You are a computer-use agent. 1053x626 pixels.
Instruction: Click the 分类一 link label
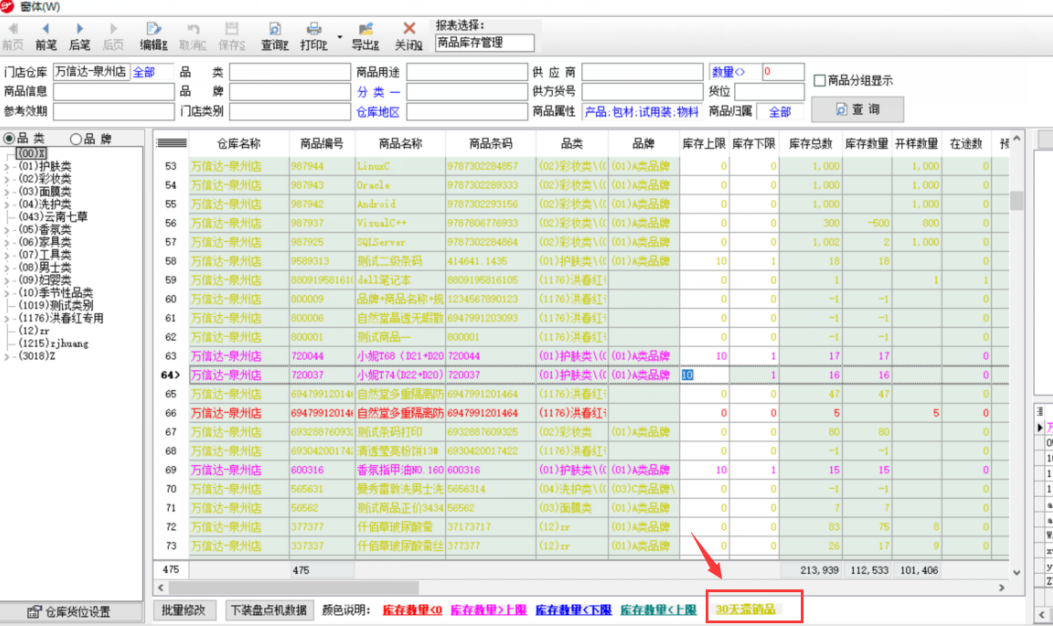[x=378, y=92]
